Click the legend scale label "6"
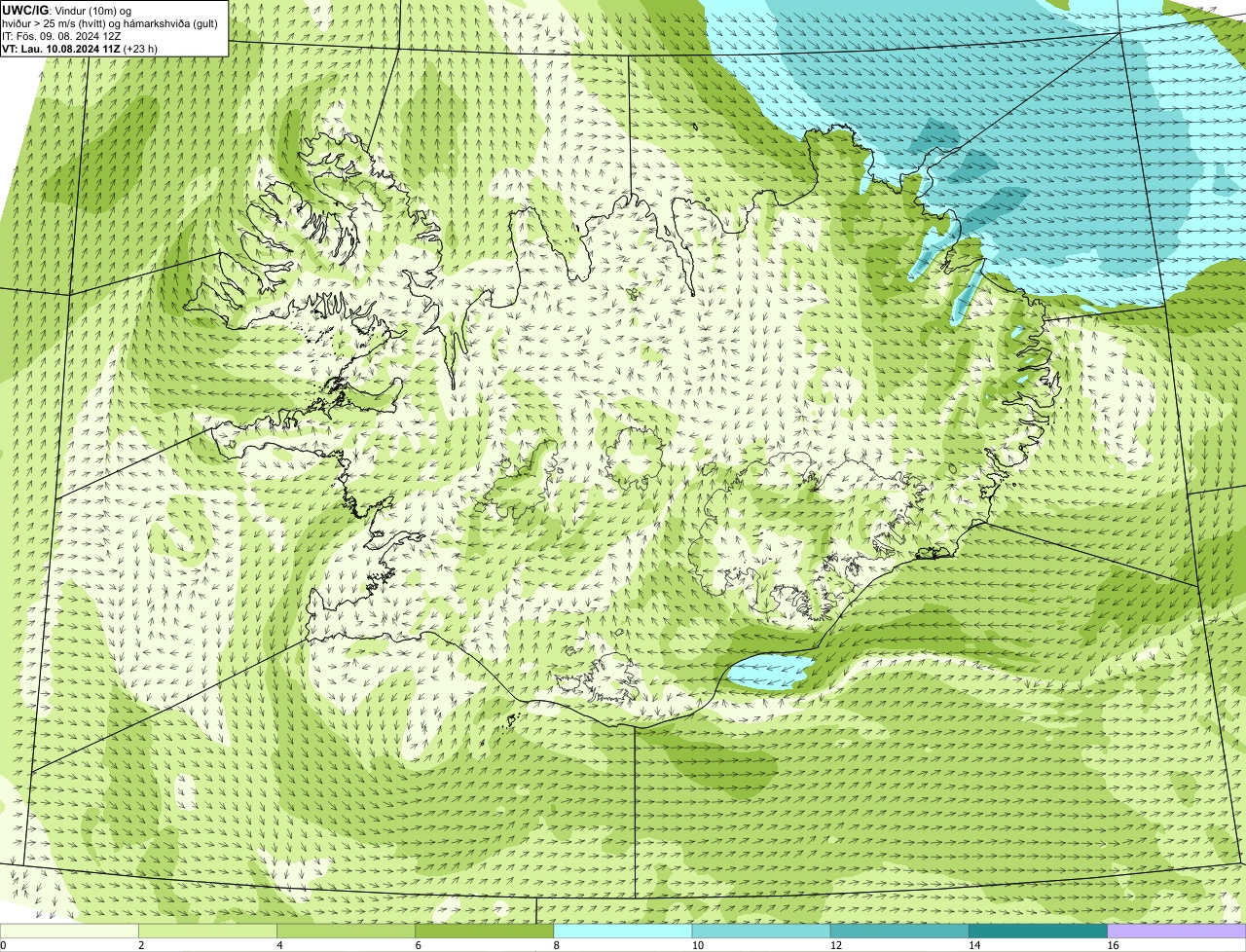The height and width of the screenshot is (952, 1246). (x=418, y=945)
